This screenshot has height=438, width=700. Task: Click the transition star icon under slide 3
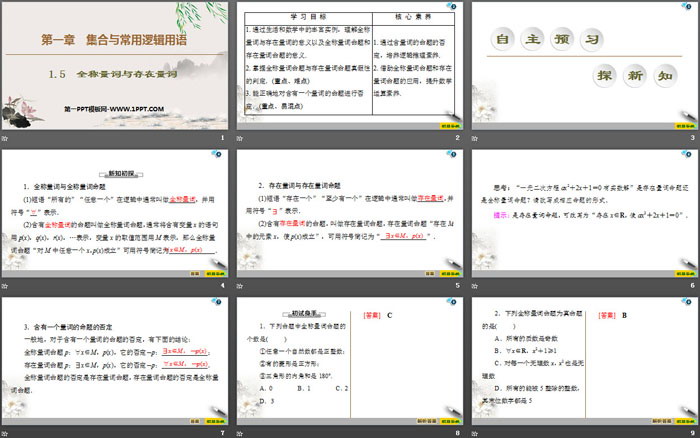[x=474, y=138]
